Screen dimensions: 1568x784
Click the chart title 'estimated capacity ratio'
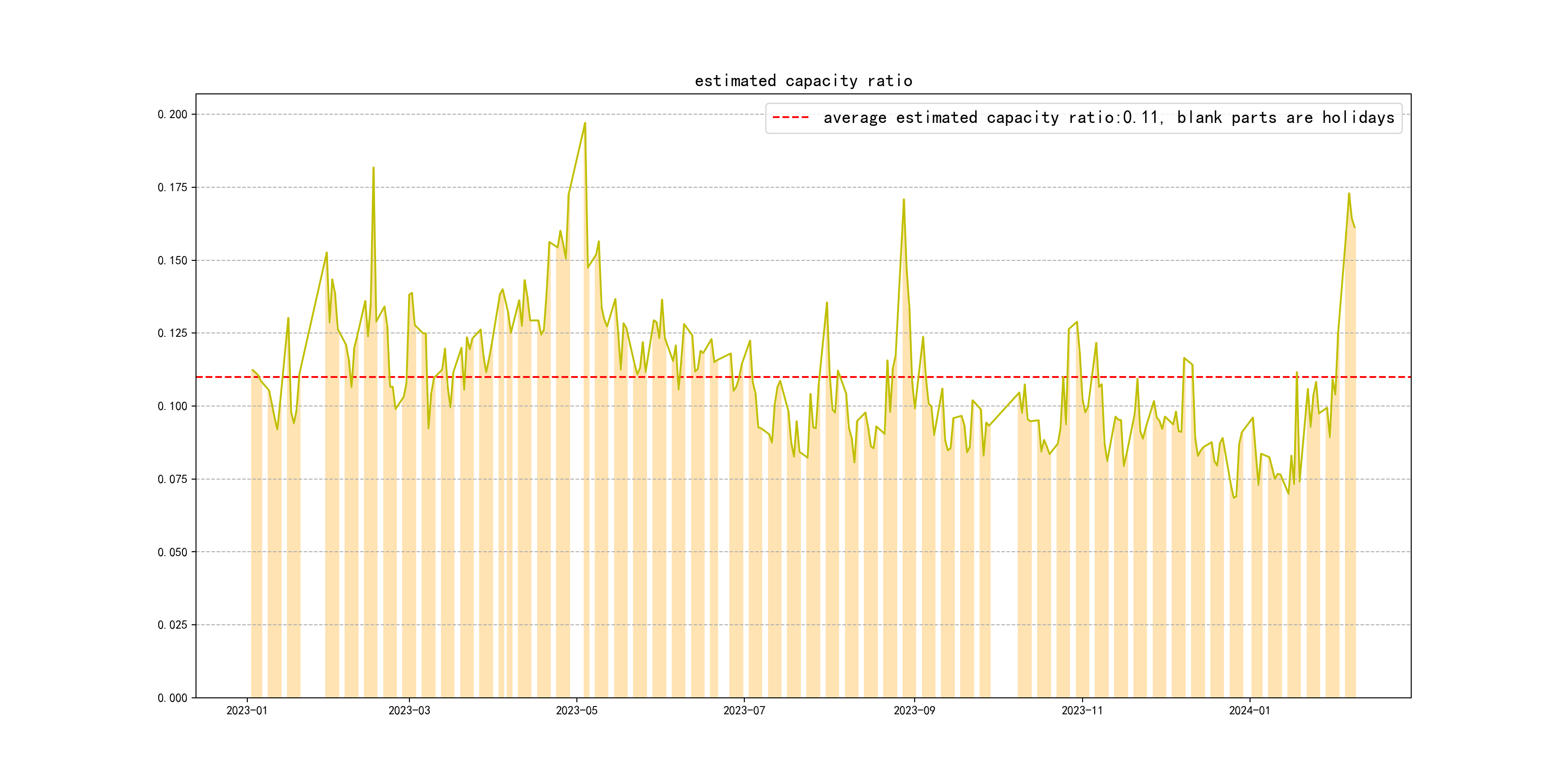(803, 81)
